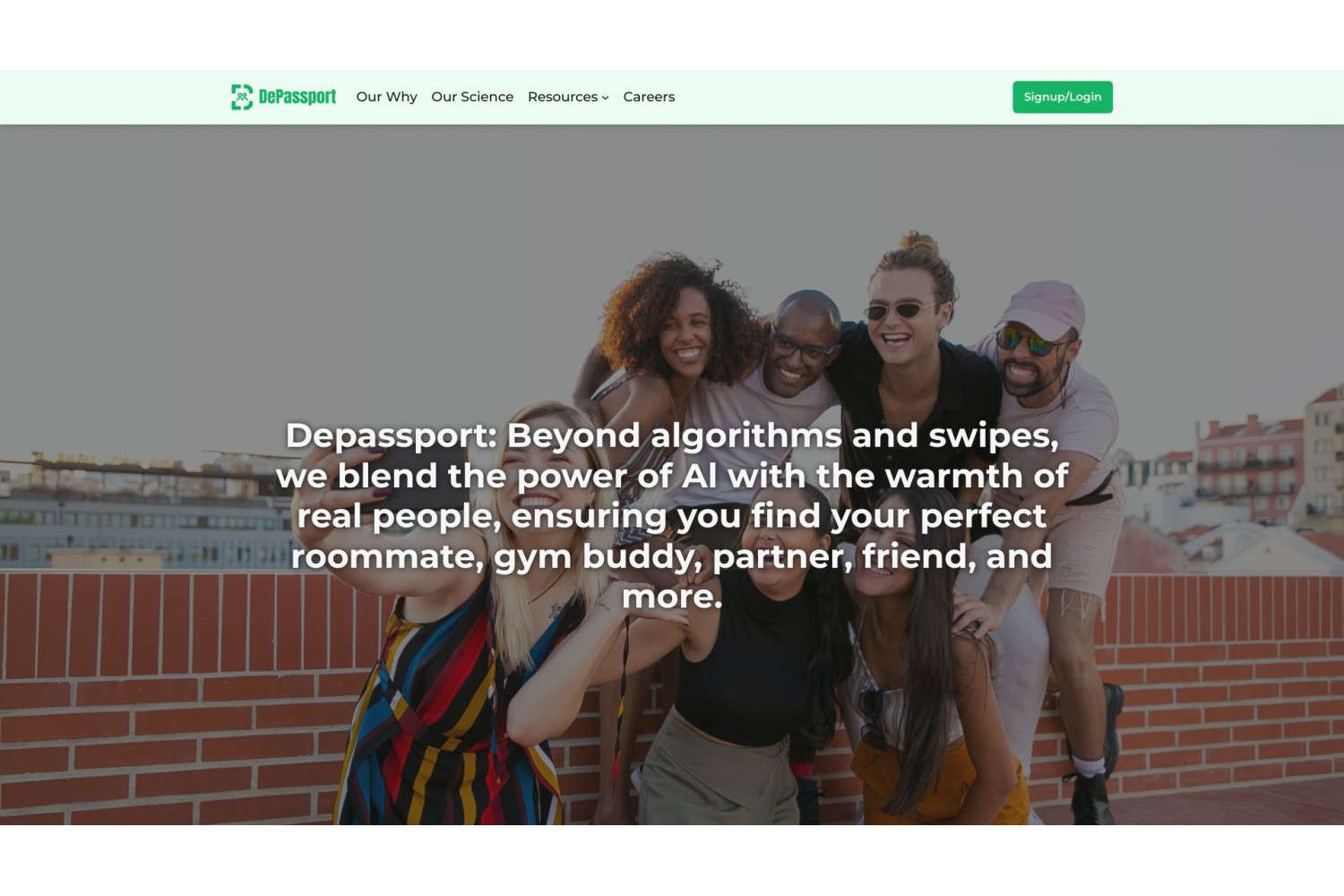Expand the chevron arrow next to Resources
Image resolution: width=1344 pixels, height=896 pixels.
coord(605,98)
